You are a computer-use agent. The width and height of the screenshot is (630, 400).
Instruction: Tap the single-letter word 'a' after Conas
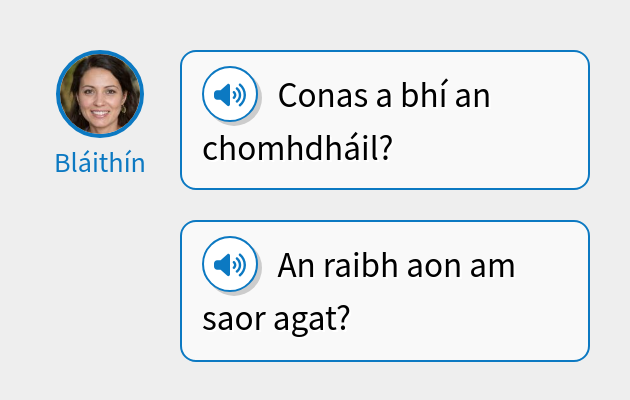pyautogui.click(x=380, y=97)
